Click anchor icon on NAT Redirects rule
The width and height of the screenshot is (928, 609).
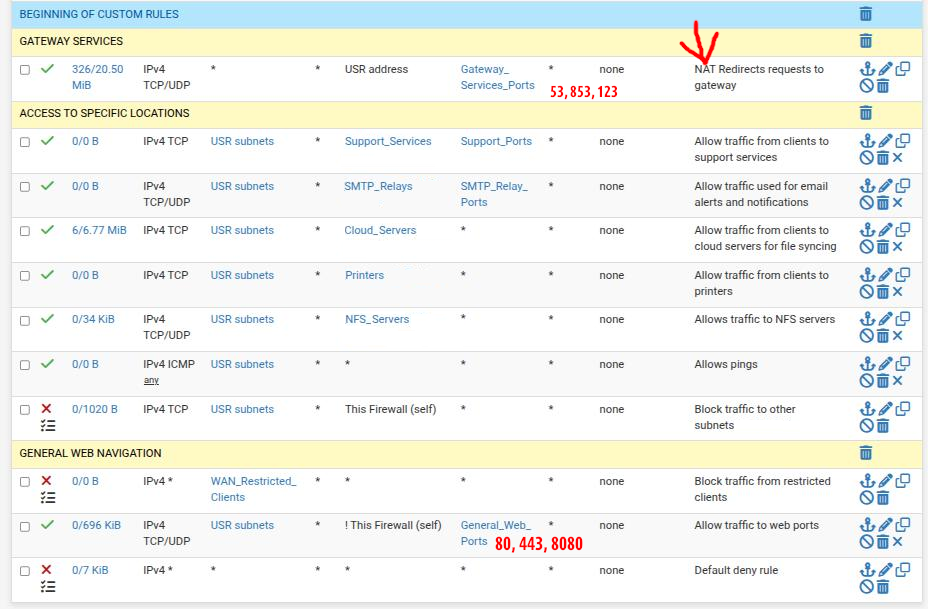(x=867, y=70)
